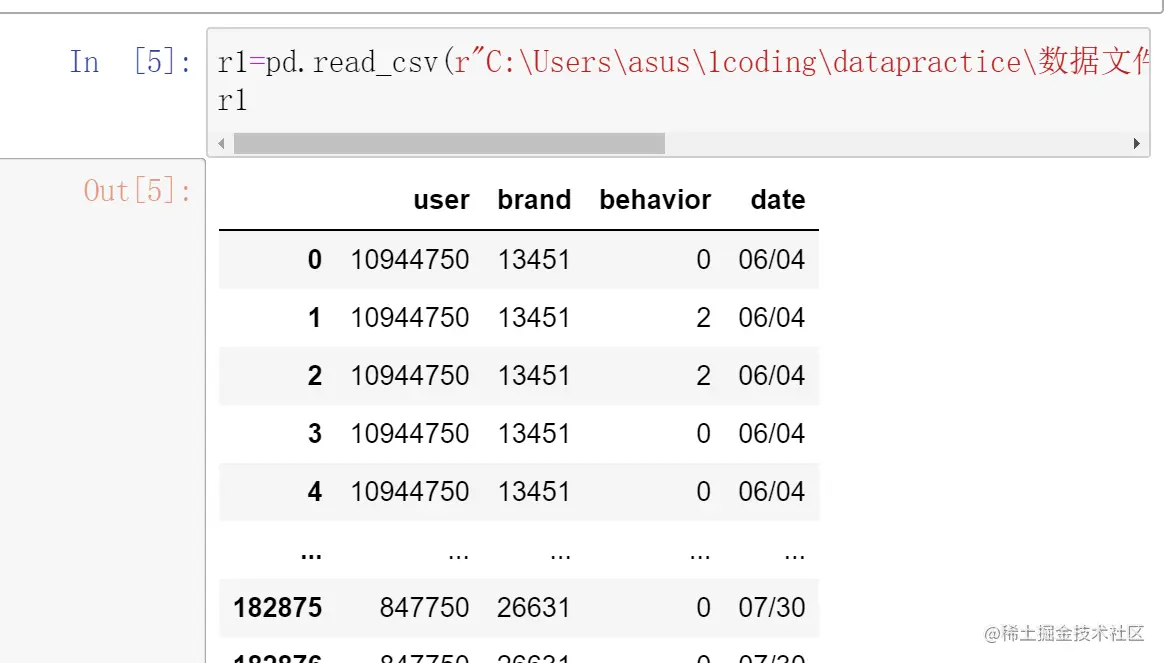
Task: Click the 'date' column header
Action: 778,200
